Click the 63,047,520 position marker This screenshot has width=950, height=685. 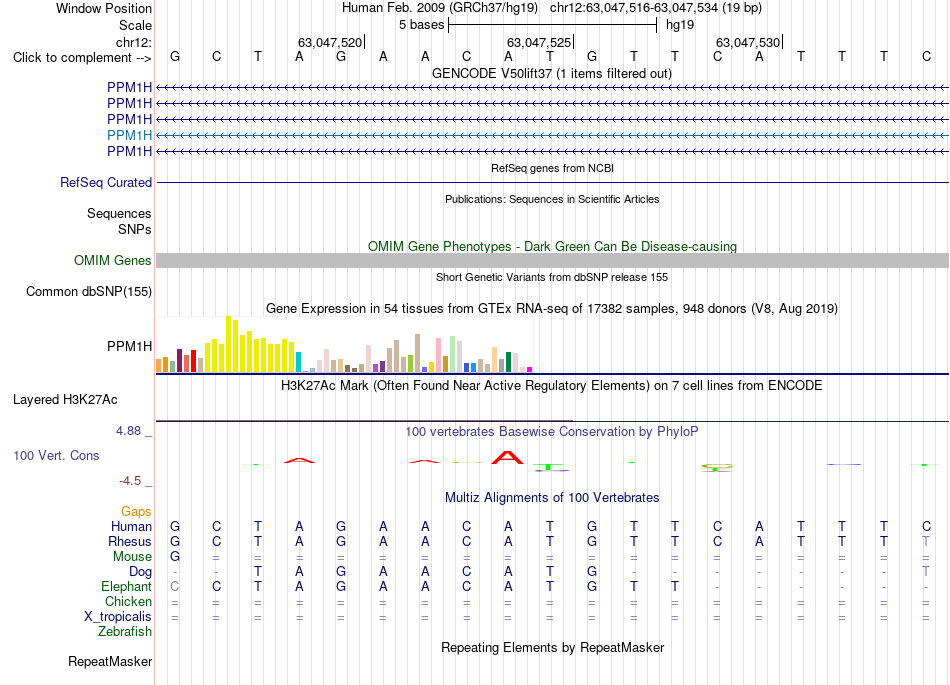coord(330,43)
